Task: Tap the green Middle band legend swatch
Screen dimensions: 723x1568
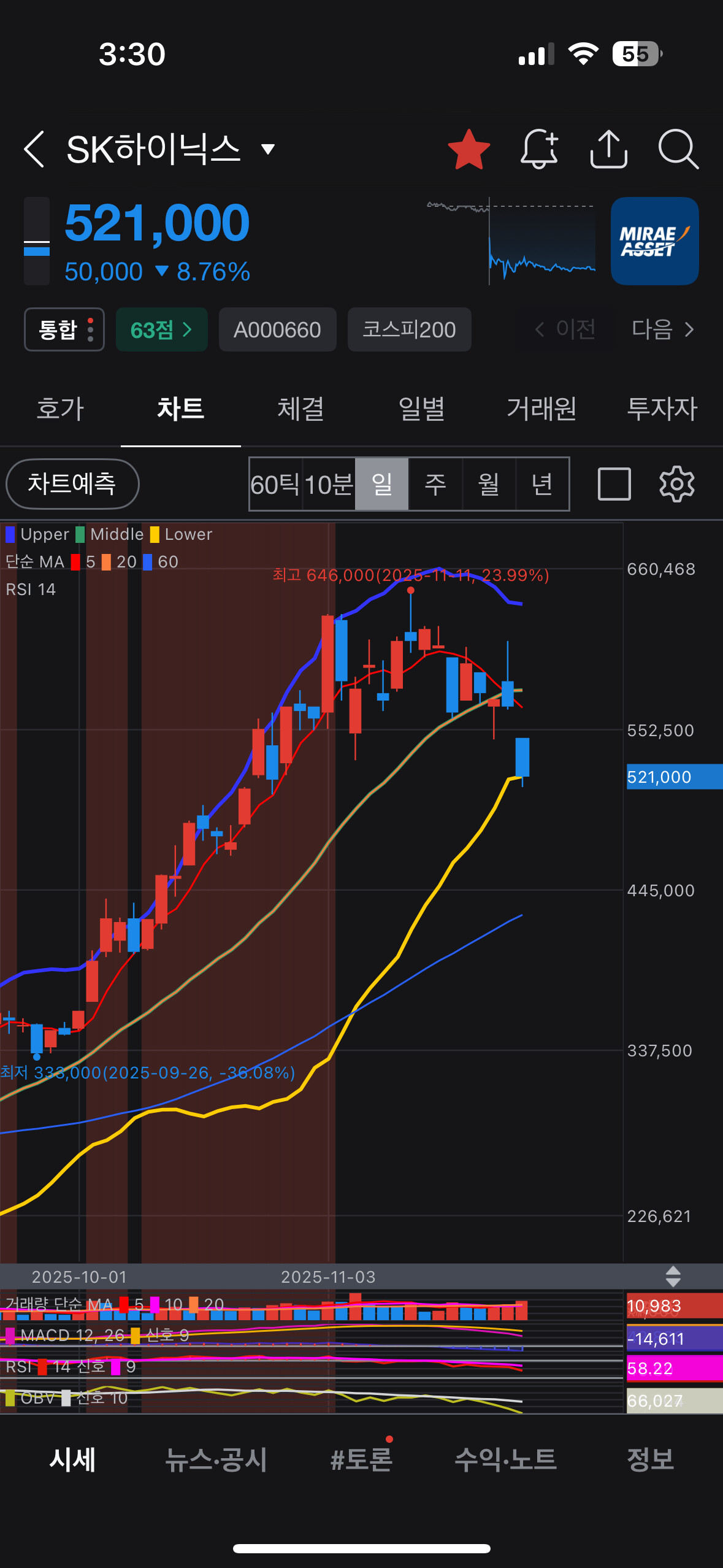Action: point(80,534)
